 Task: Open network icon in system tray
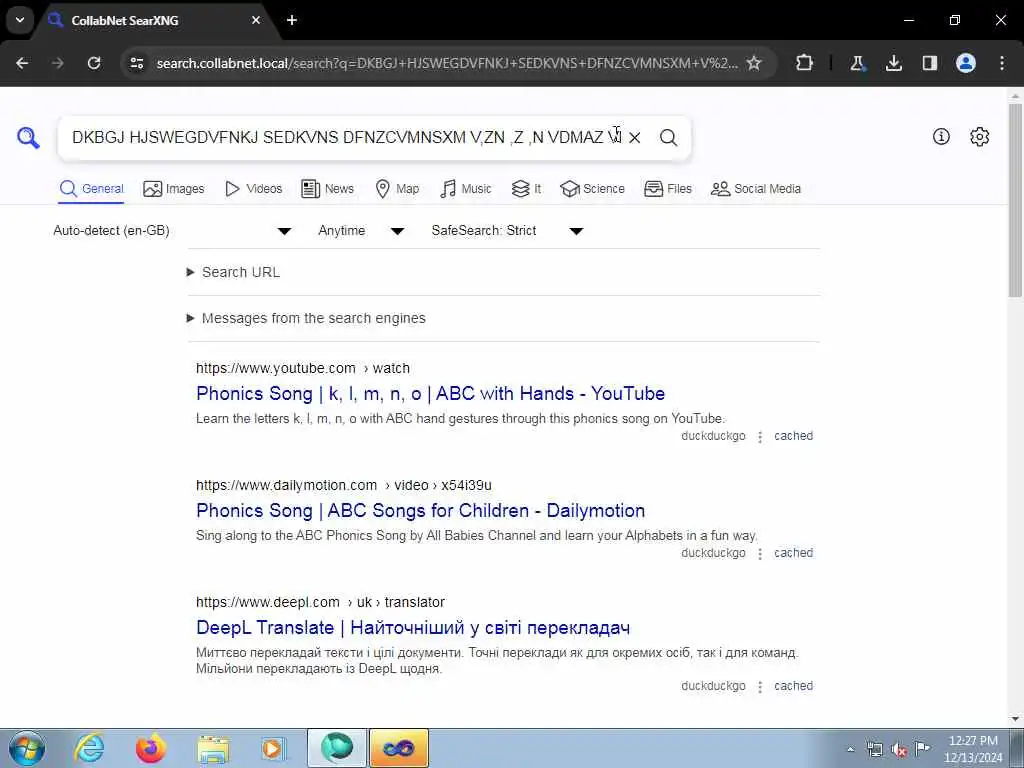(x=874, y=749)
